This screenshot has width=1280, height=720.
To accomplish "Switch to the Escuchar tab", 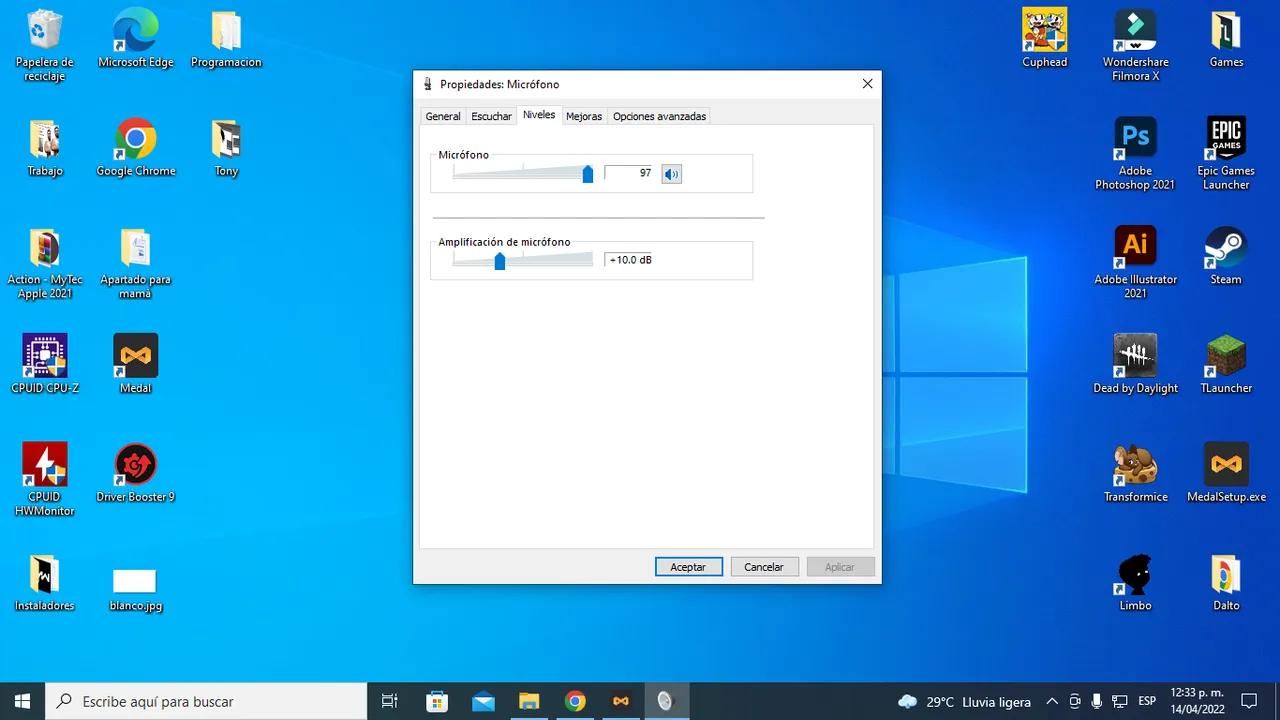I will 491,116.
